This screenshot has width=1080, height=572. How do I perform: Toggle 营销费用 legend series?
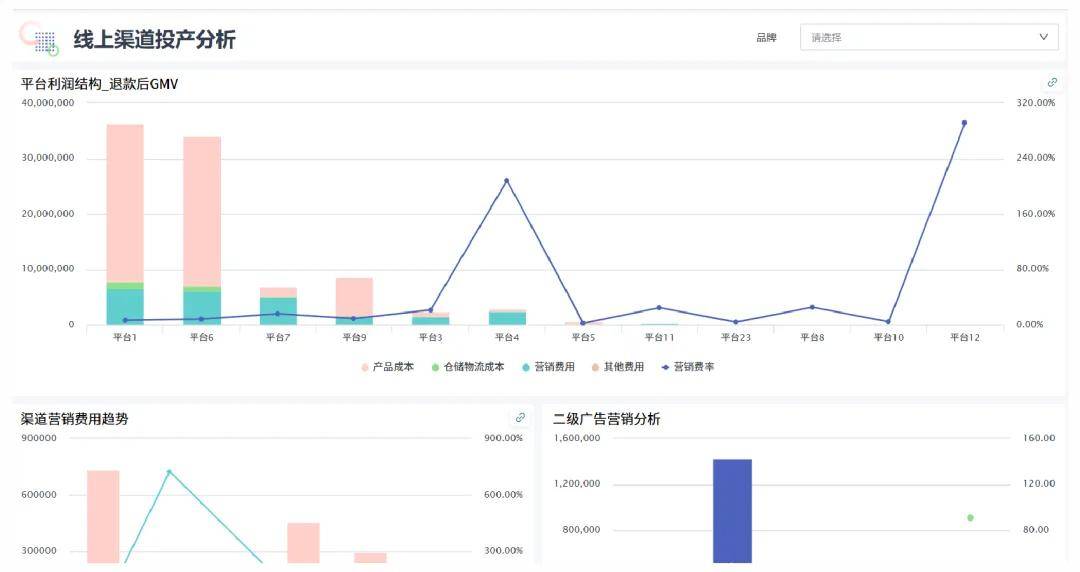coord(548,367)
